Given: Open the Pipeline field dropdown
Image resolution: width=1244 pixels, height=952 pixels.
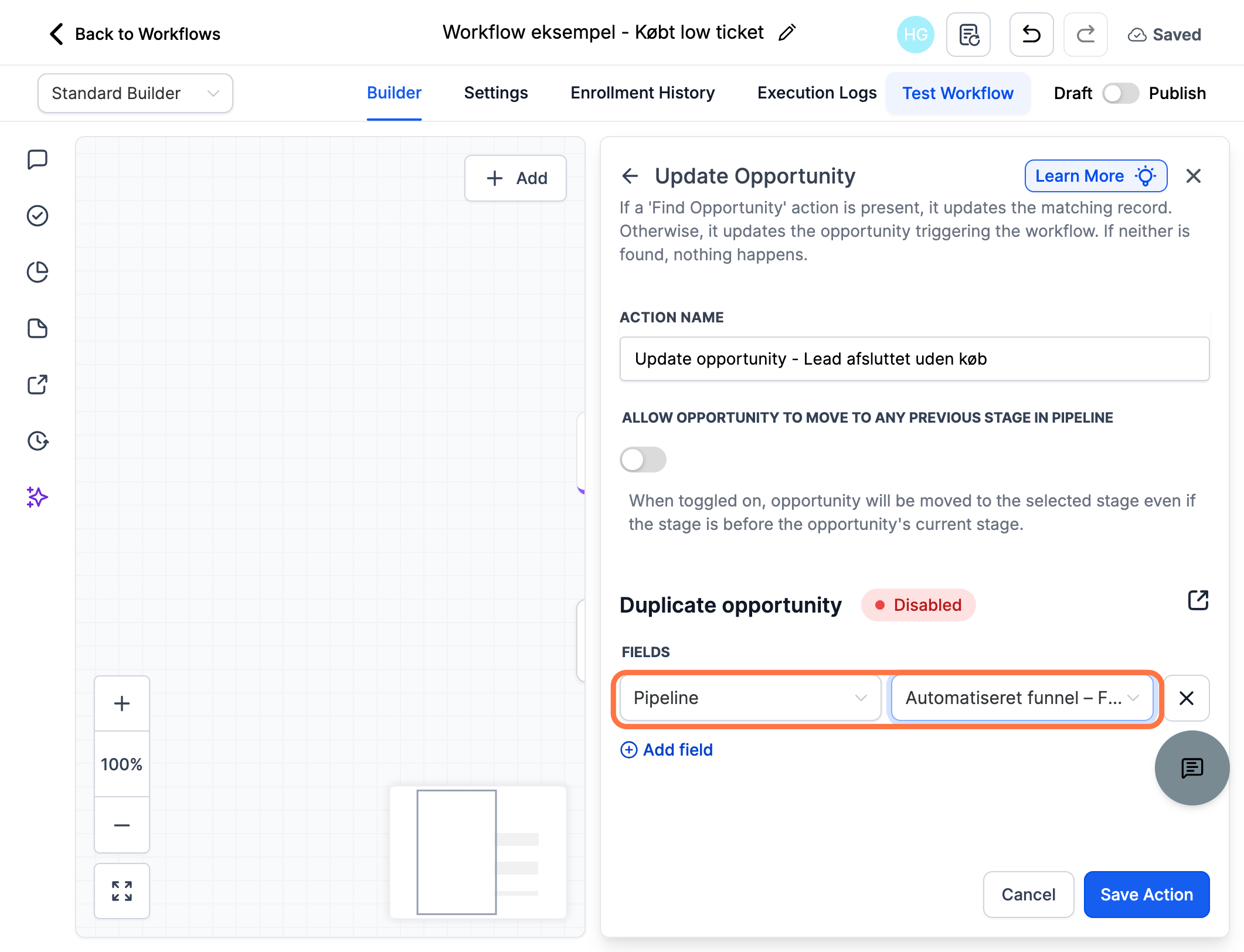Looking at the screenshot, I should click(x=750, y=698).
